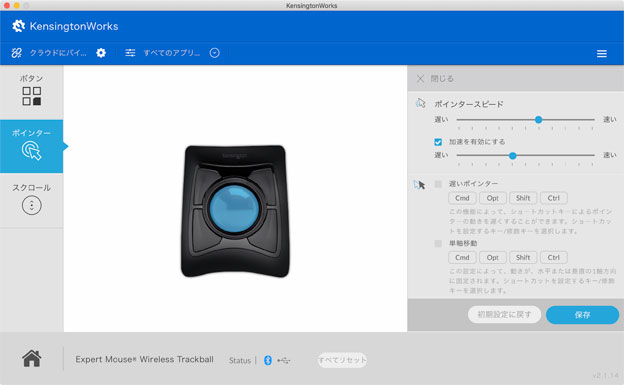Click the cloud link icon

(x=16, y=53)
